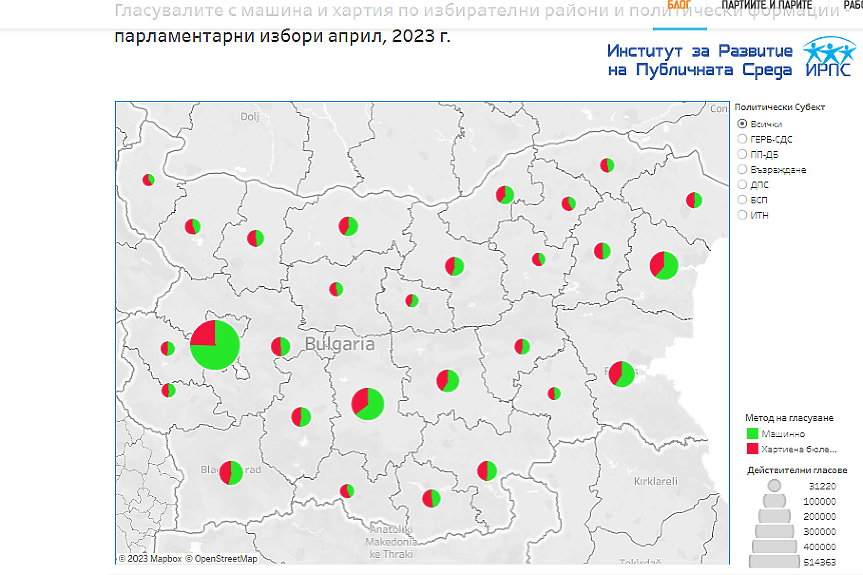Choose the ПП-ДБ radio button
Image resolution: width=863 pixels, height=575 pixels.
[x=742, y=154]
